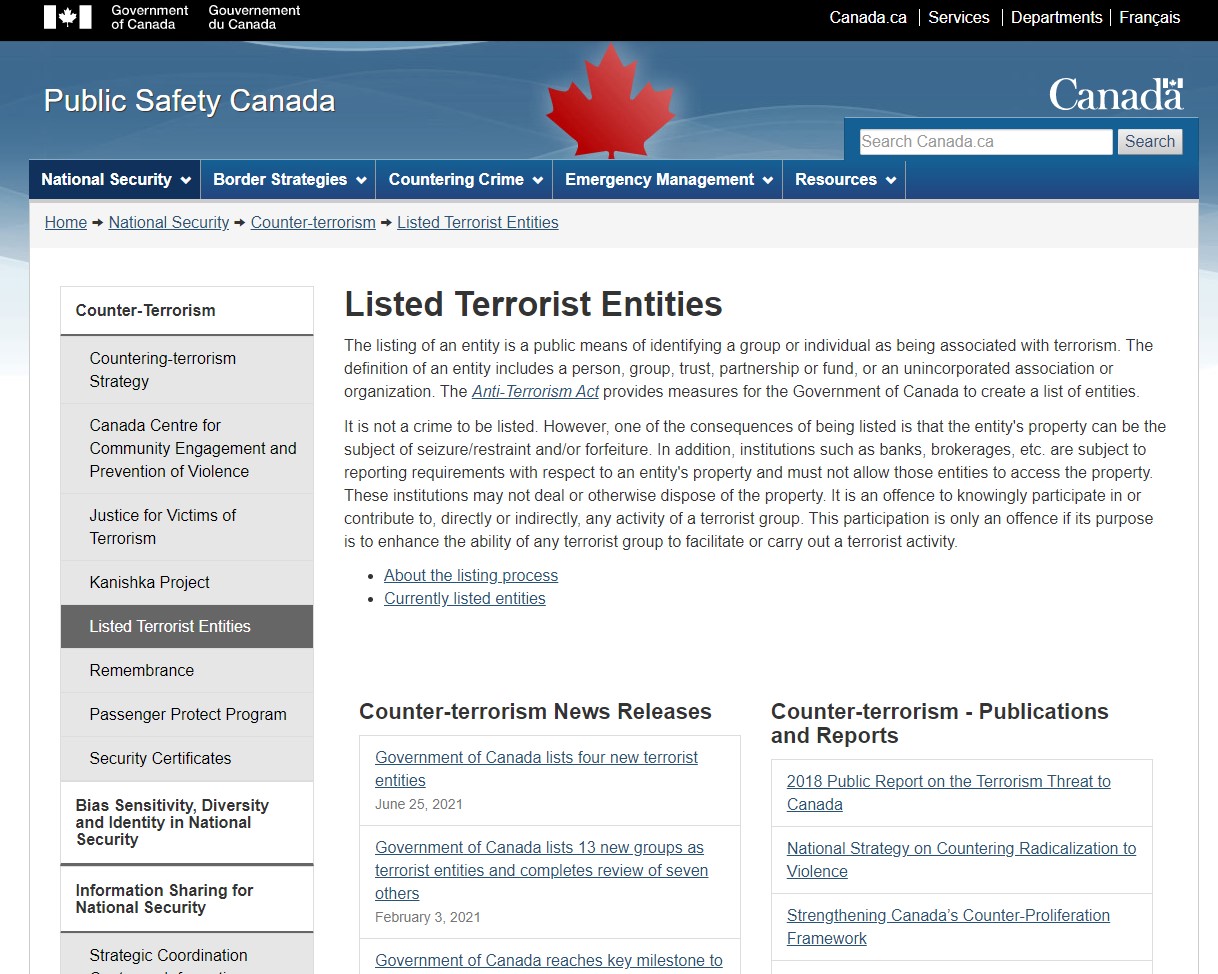Expand the National Security dropdown menu
The image size is (1218, 974).
tap(115, 180)
